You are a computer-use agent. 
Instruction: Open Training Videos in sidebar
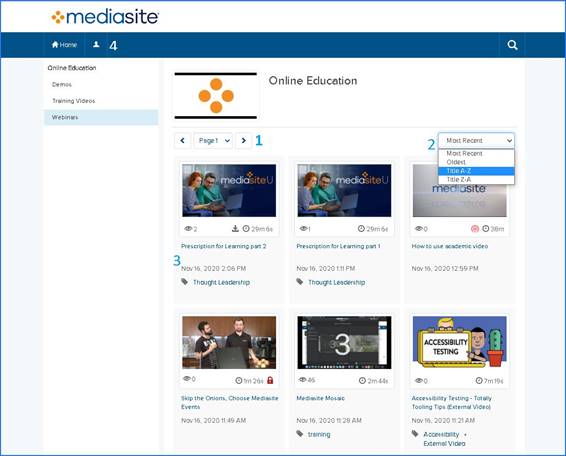click(x=74, y=101)
